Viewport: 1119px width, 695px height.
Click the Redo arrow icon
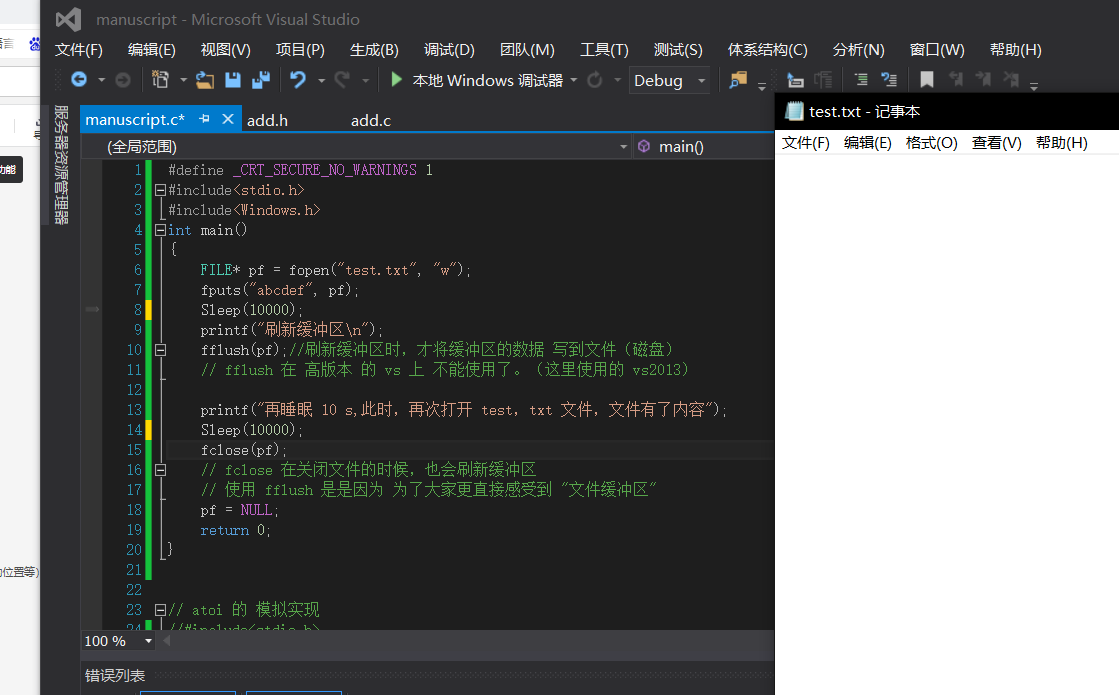(343, 80)
